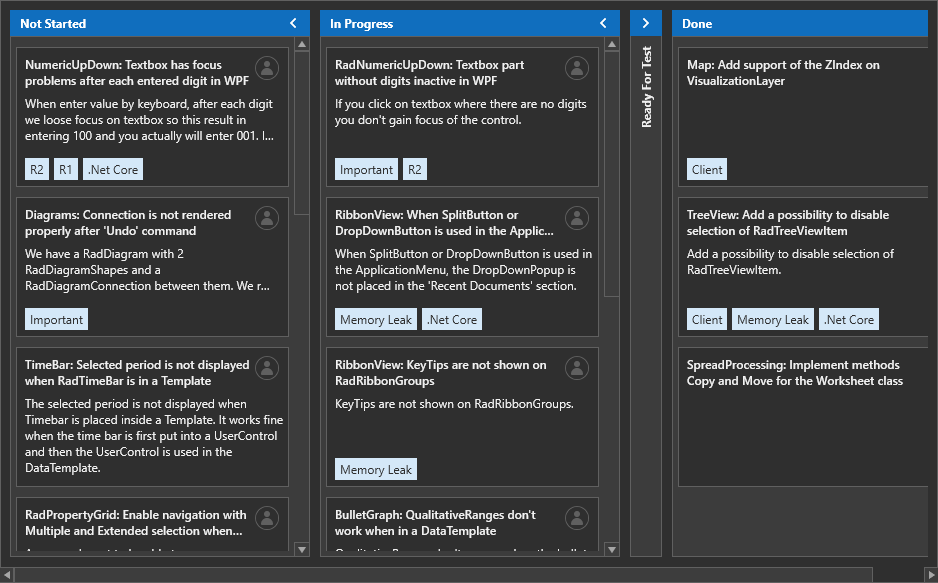Click the vertical Ready For Test label

646,87
